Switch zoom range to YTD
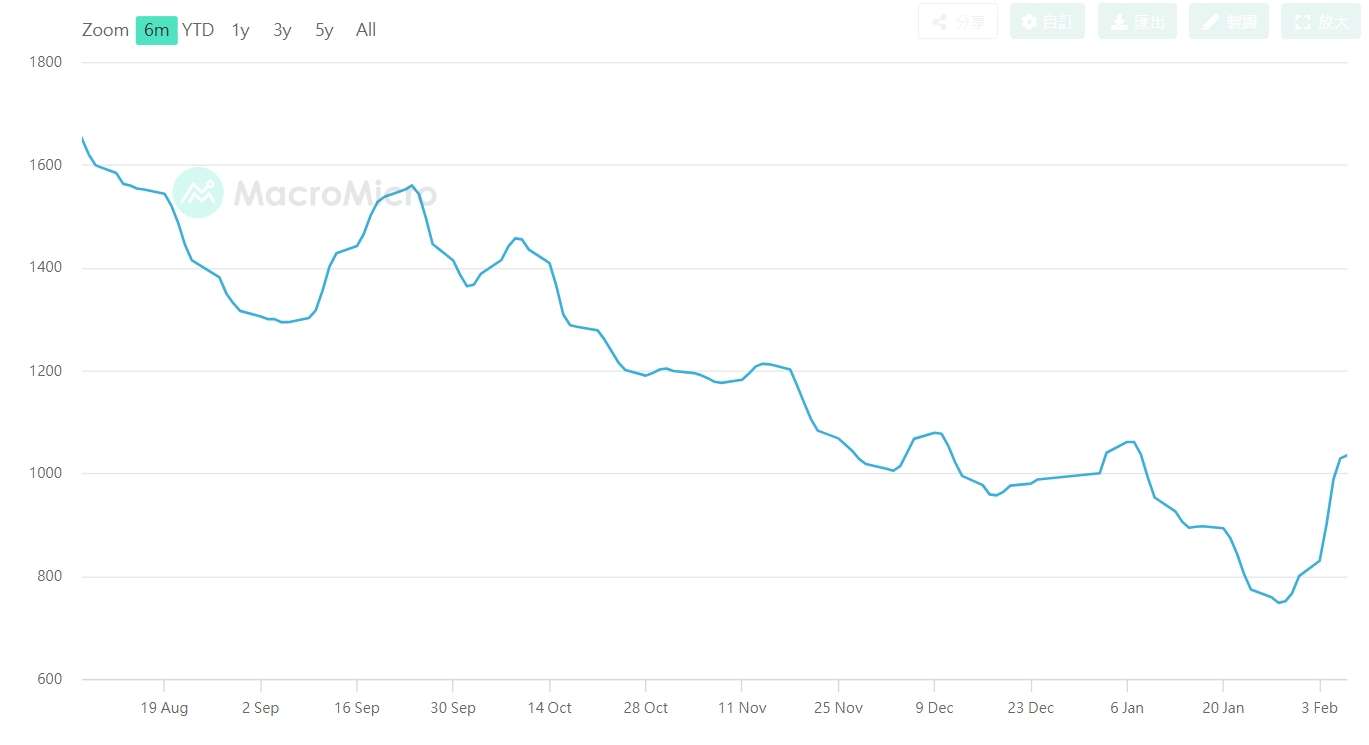The height and width of the screenshot is (745, 1369). point(198,30)
